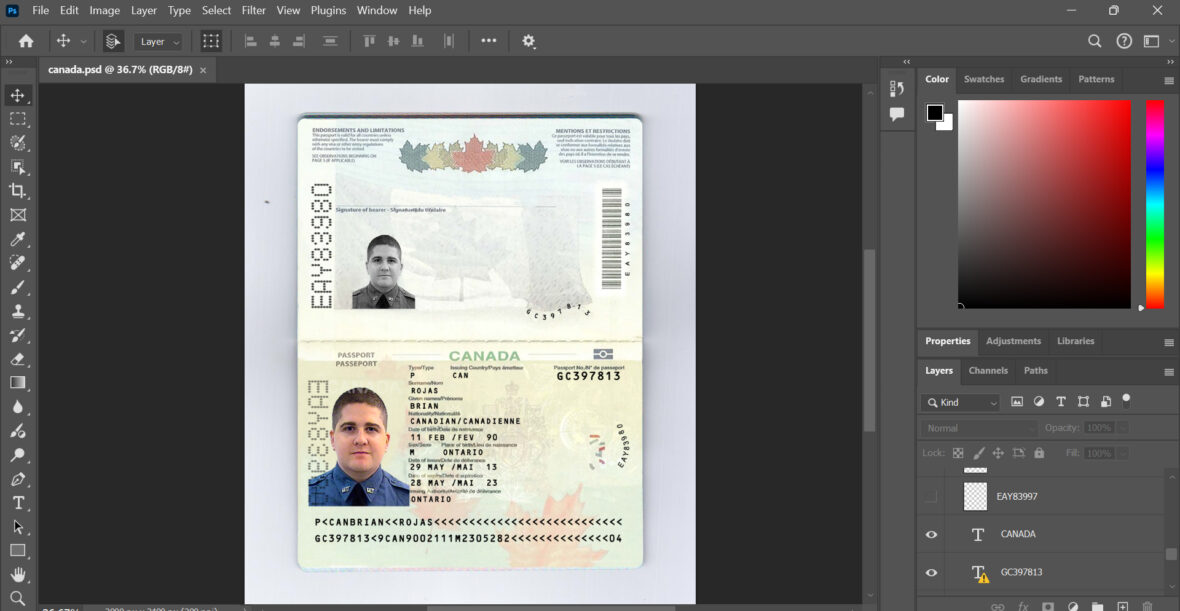Click the rainbow hue slider

point(1154,204)
